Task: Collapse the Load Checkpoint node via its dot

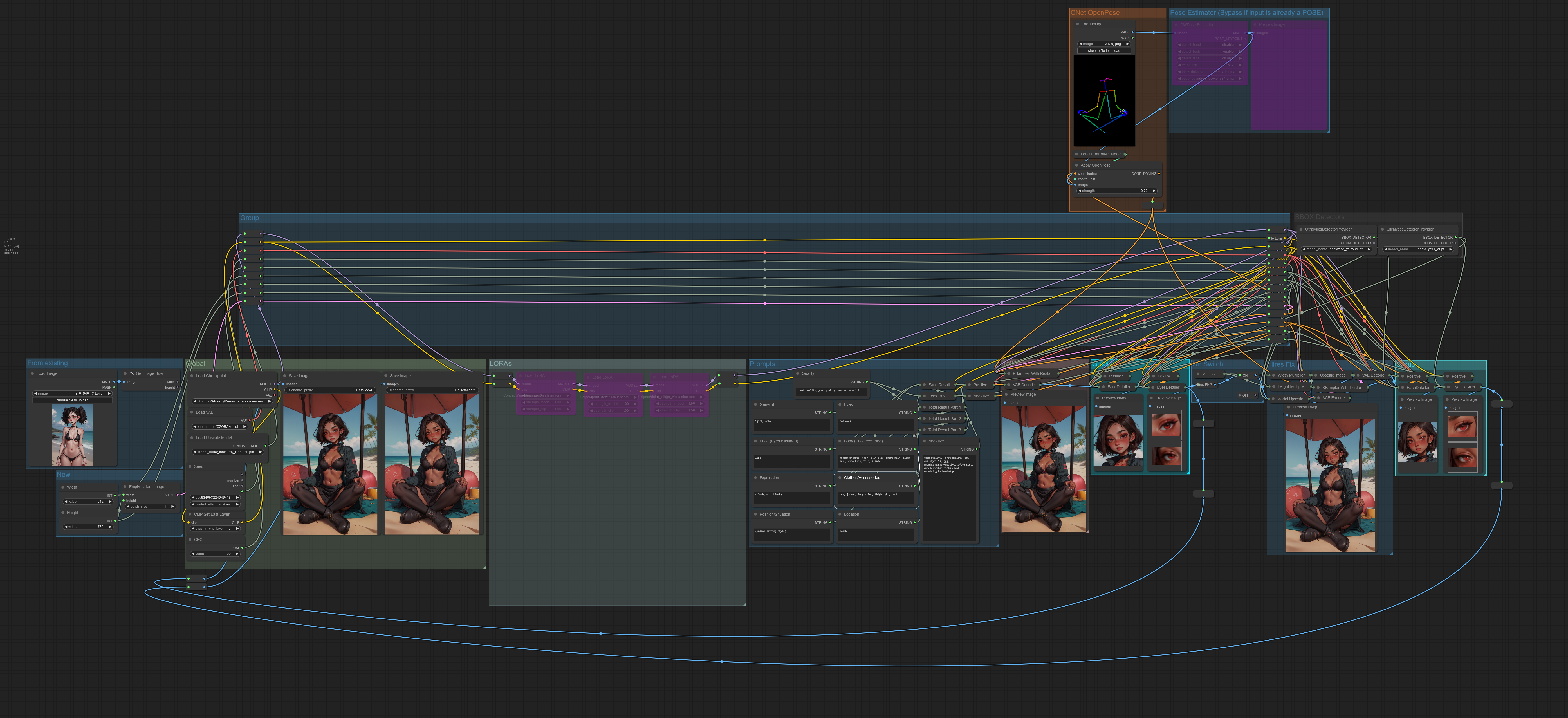Action: (x=191, y=376)
